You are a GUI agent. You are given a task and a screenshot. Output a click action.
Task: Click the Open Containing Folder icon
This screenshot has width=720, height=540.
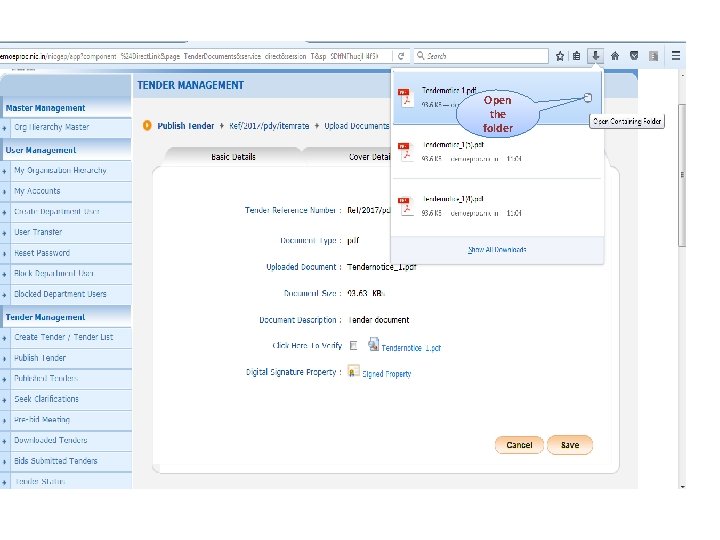[x=588, y=97]
